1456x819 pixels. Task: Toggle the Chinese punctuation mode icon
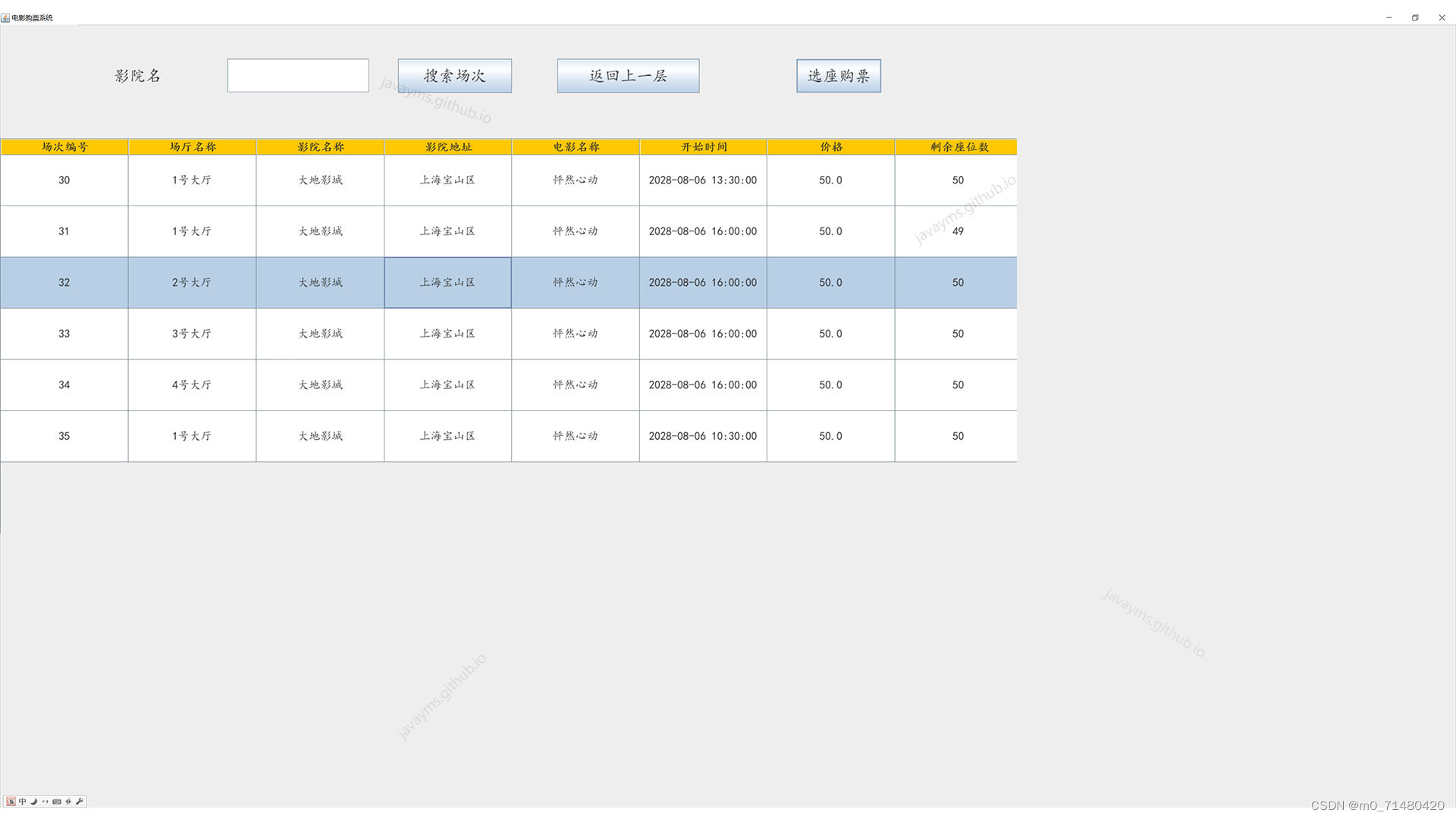[45, 801]
